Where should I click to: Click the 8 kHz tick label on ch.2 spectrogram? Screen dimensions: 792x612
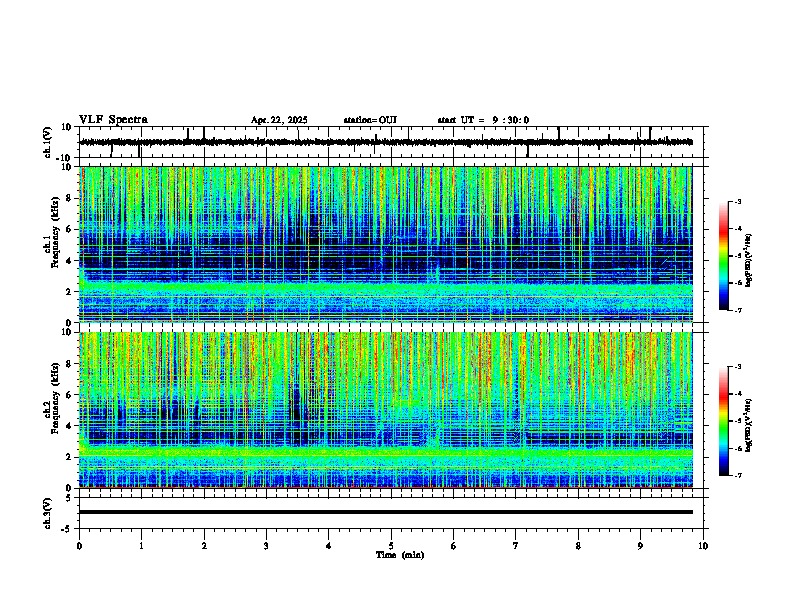click(69, 364)
